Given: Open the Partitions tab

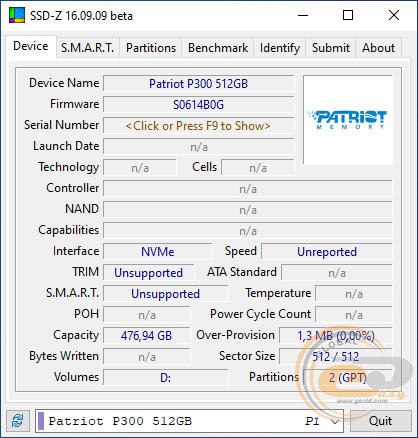Looking at the screenshot, I should click(x=151, y=48).
